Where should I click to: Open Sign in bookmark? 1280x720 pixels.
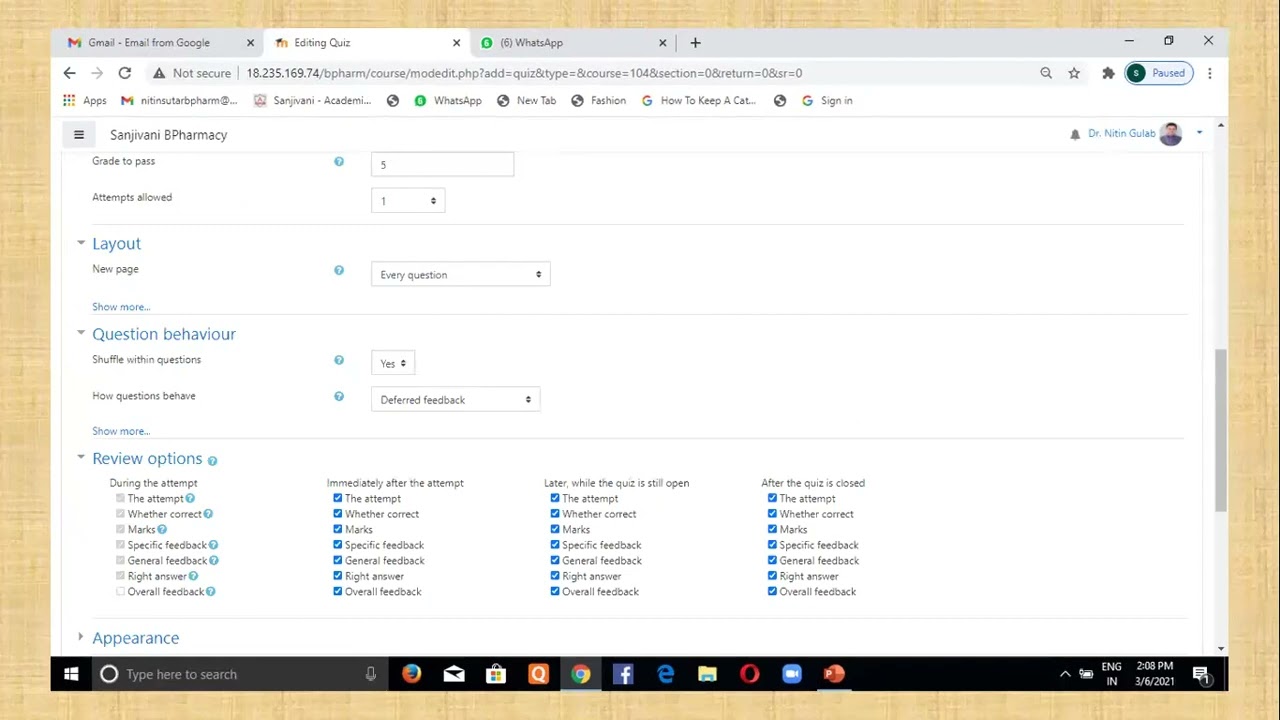click(827, 100)
